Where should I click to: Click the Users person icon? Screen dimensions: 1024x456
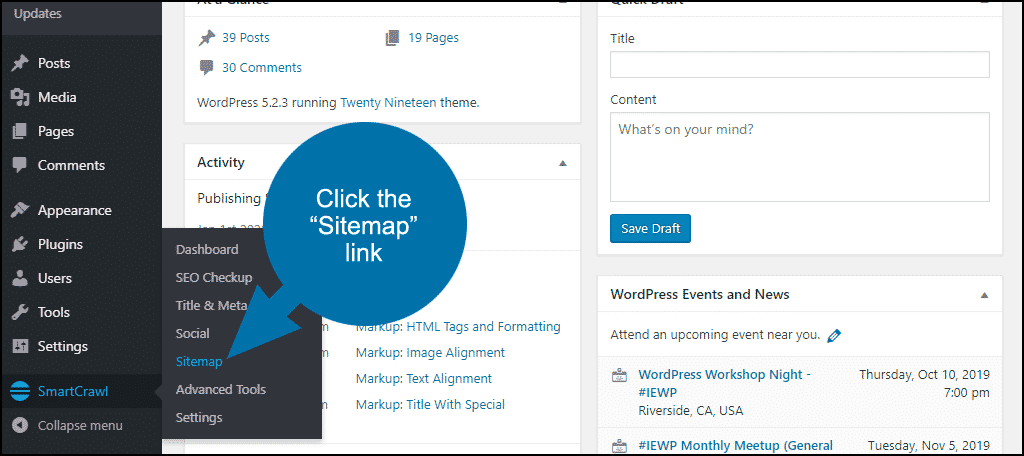(20, 278)
